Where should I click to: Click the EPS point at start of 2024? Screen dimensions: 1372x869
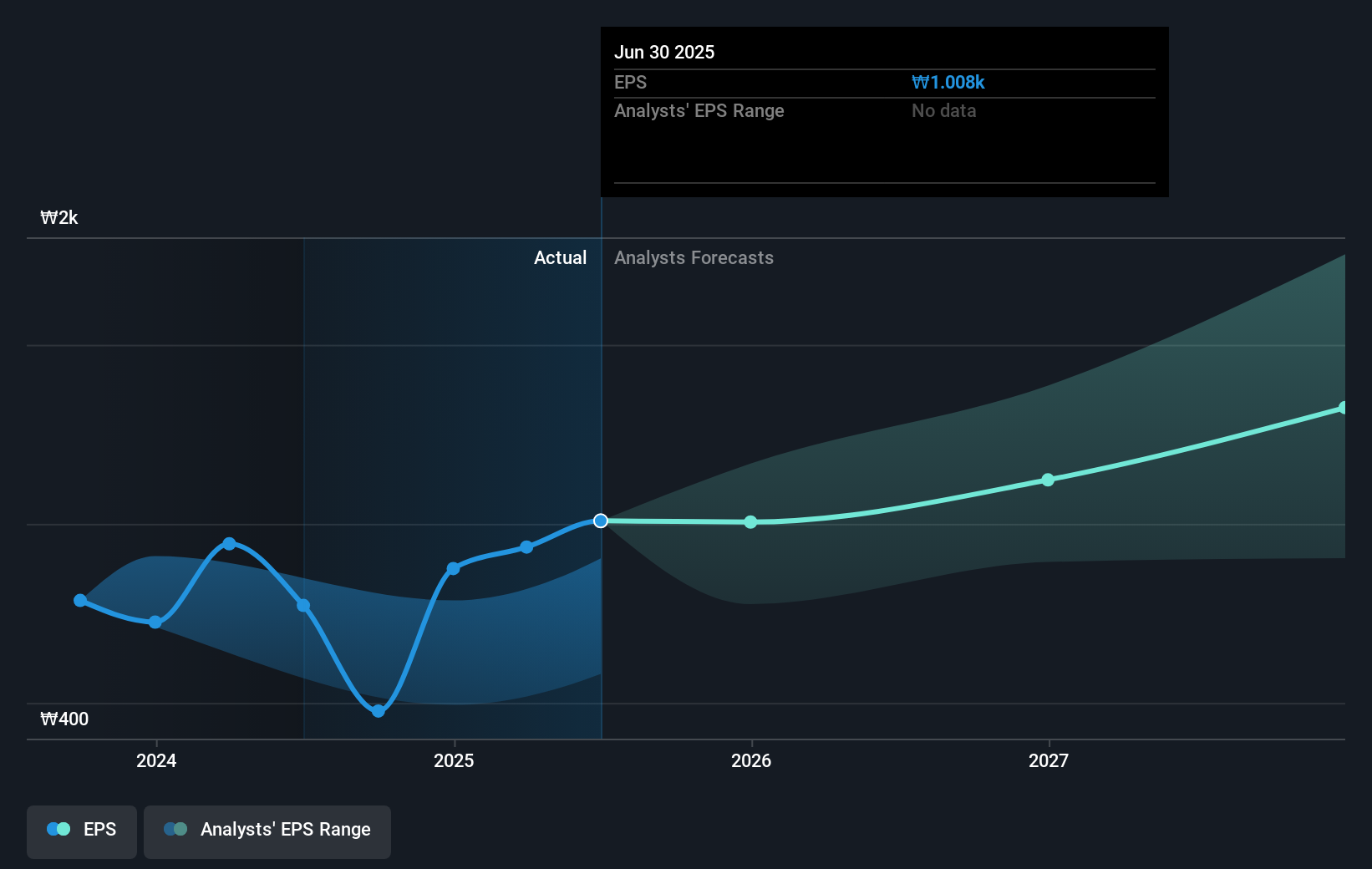[155, 623]
